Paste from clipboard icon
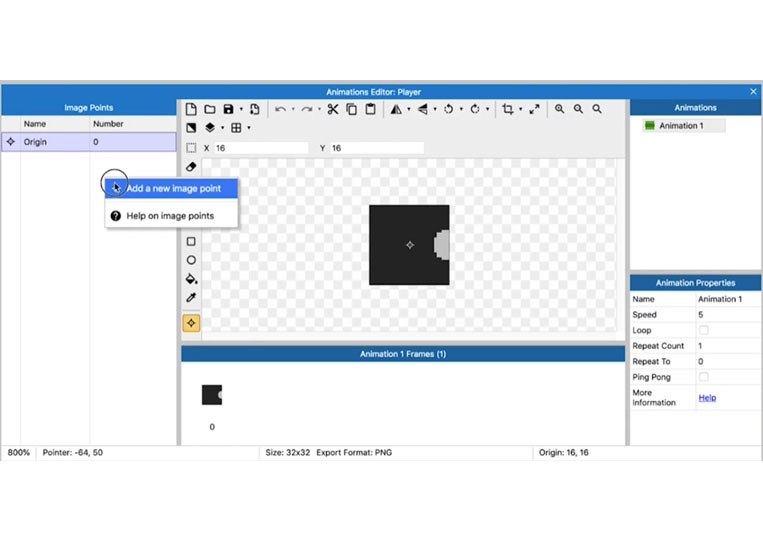 point(370,109)
